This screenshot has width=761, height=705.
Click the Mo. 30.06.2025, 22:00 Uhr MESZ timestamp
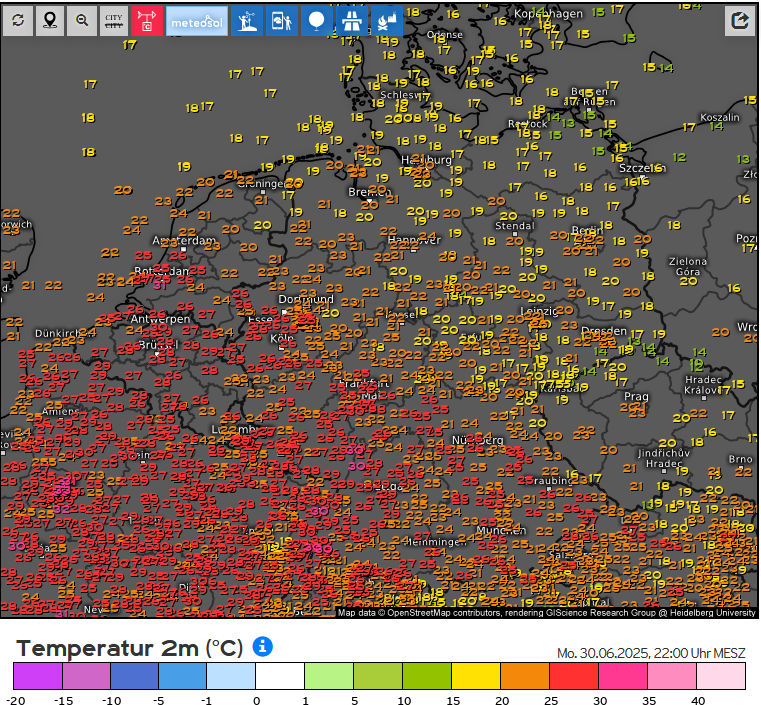coord(651,653)
